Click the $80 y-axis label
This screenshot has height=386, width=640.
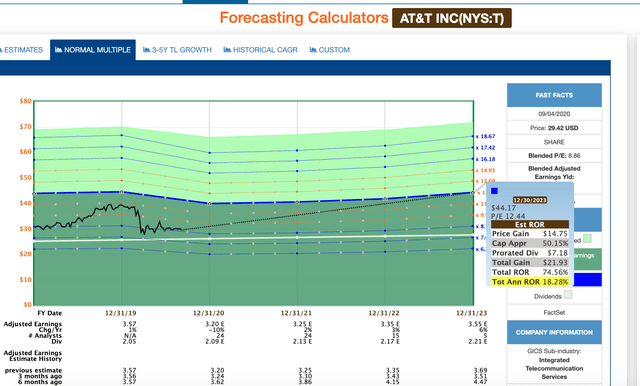coord(25,101)
